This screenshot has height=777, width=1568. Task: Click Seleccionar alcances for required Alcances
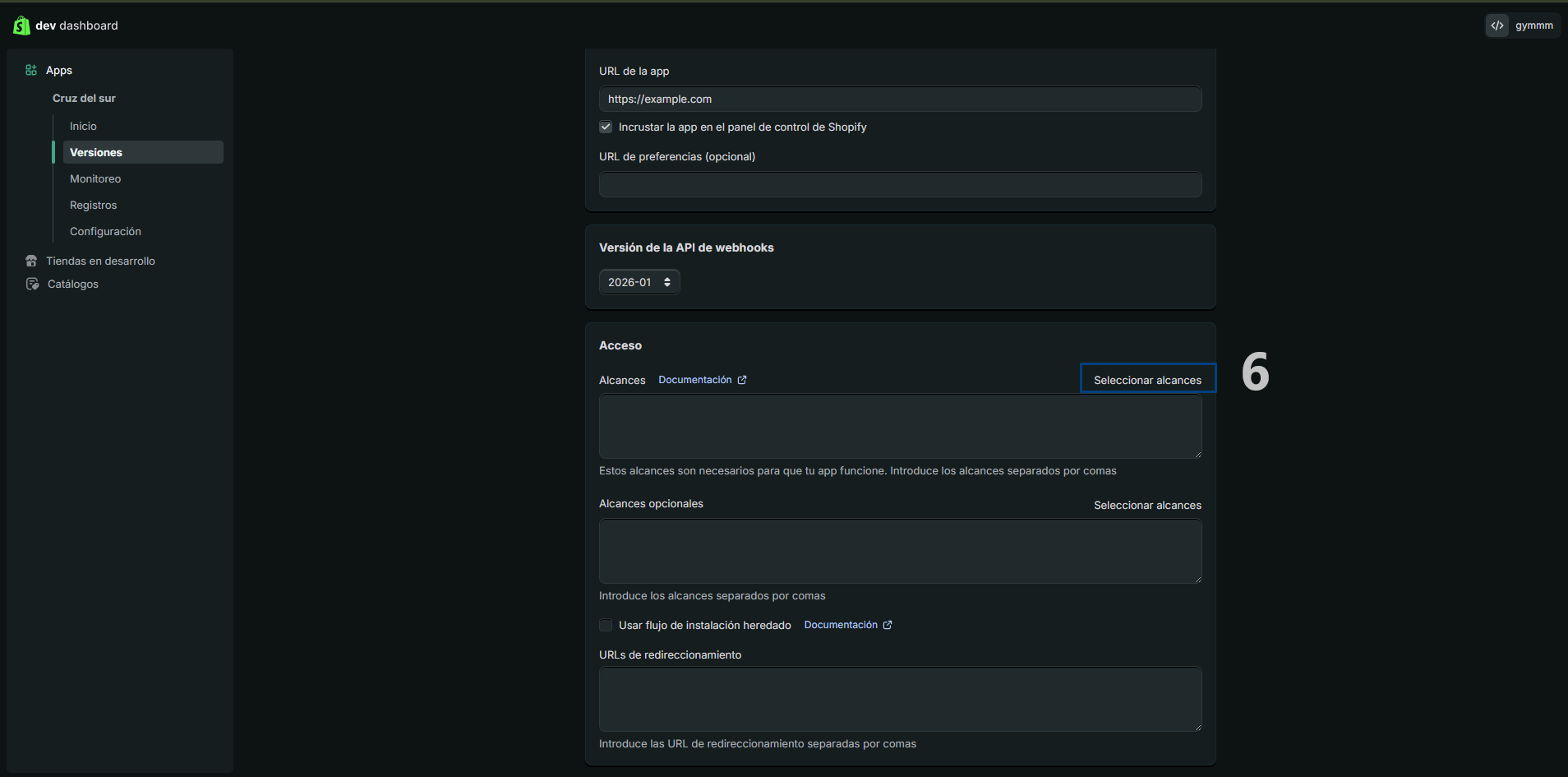click(1147, 380)
